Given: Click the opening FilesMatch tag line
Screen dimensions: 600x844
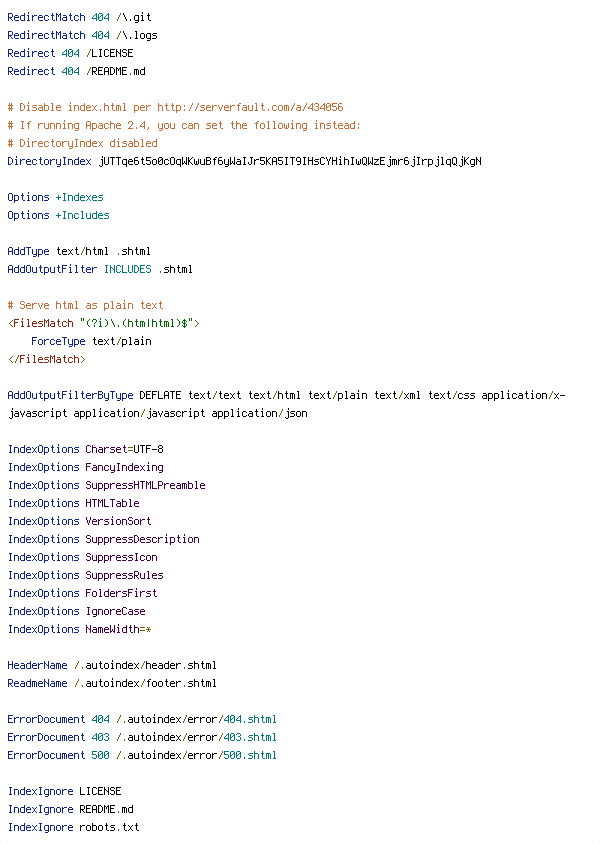Looking at the screenshot, I should (103, 323).
